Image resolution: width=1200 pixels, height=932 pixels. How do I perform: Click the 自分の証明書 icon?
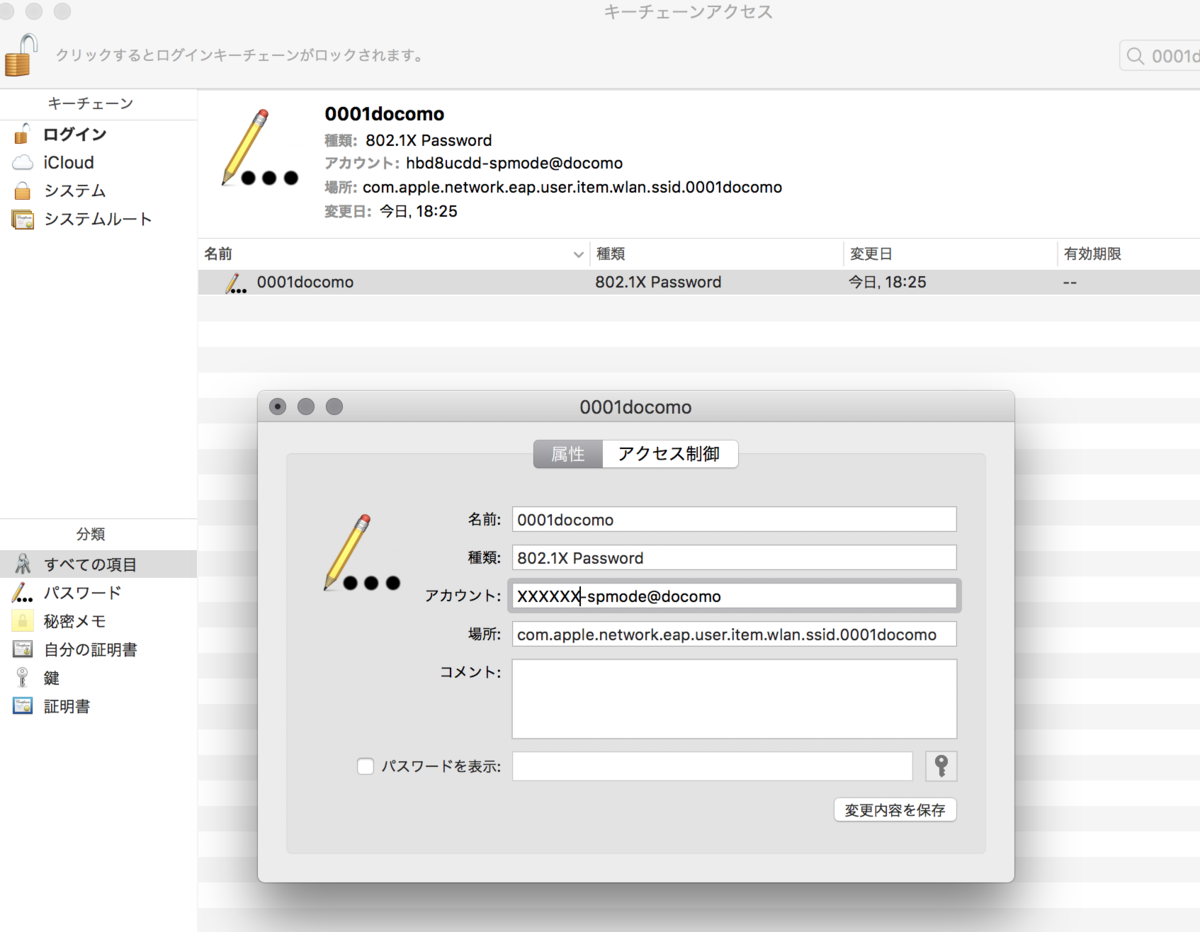[x=22, y=649]
